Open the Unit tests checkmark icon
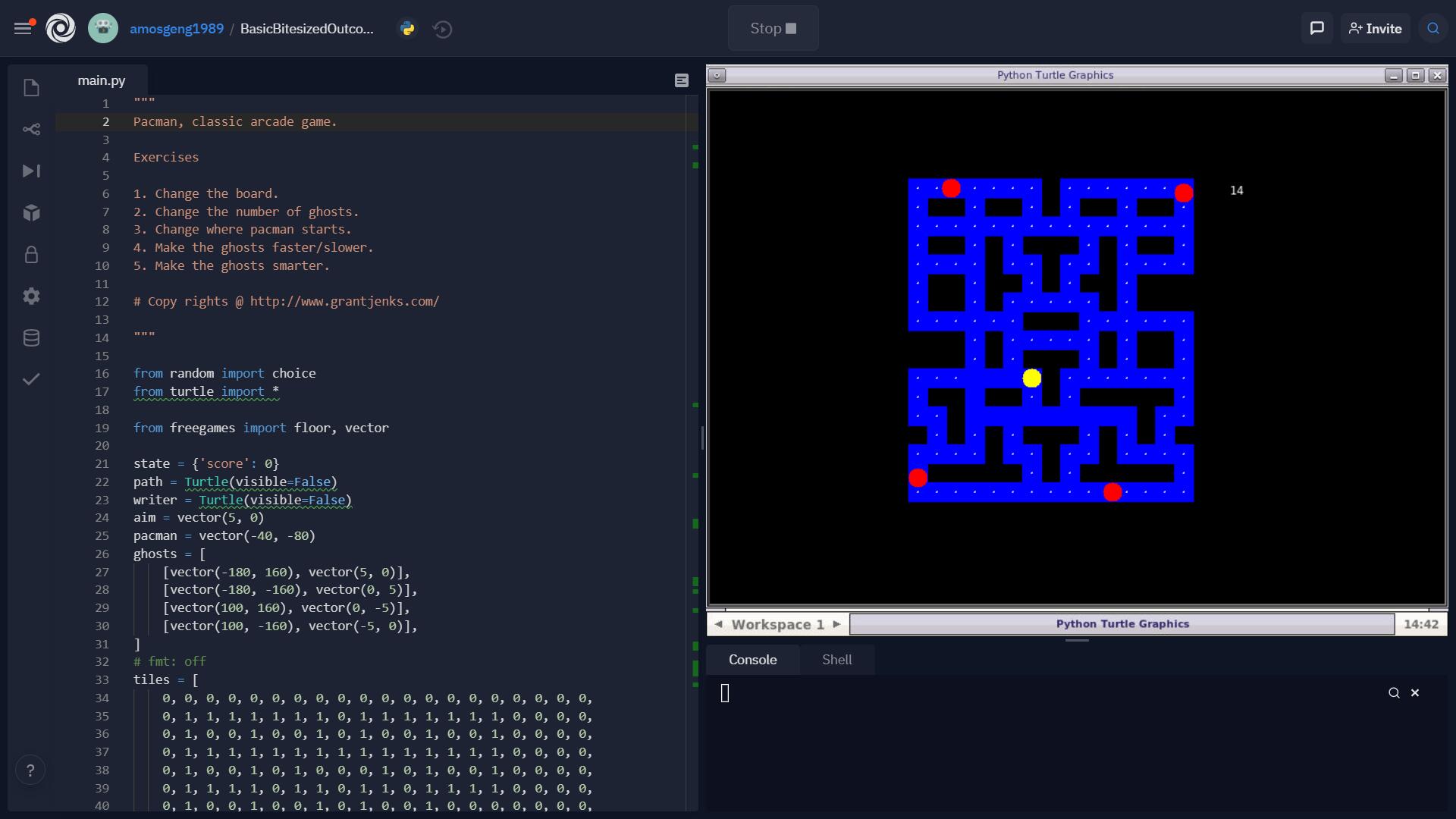Screen dimensions: 1456x819 (31, 379)
